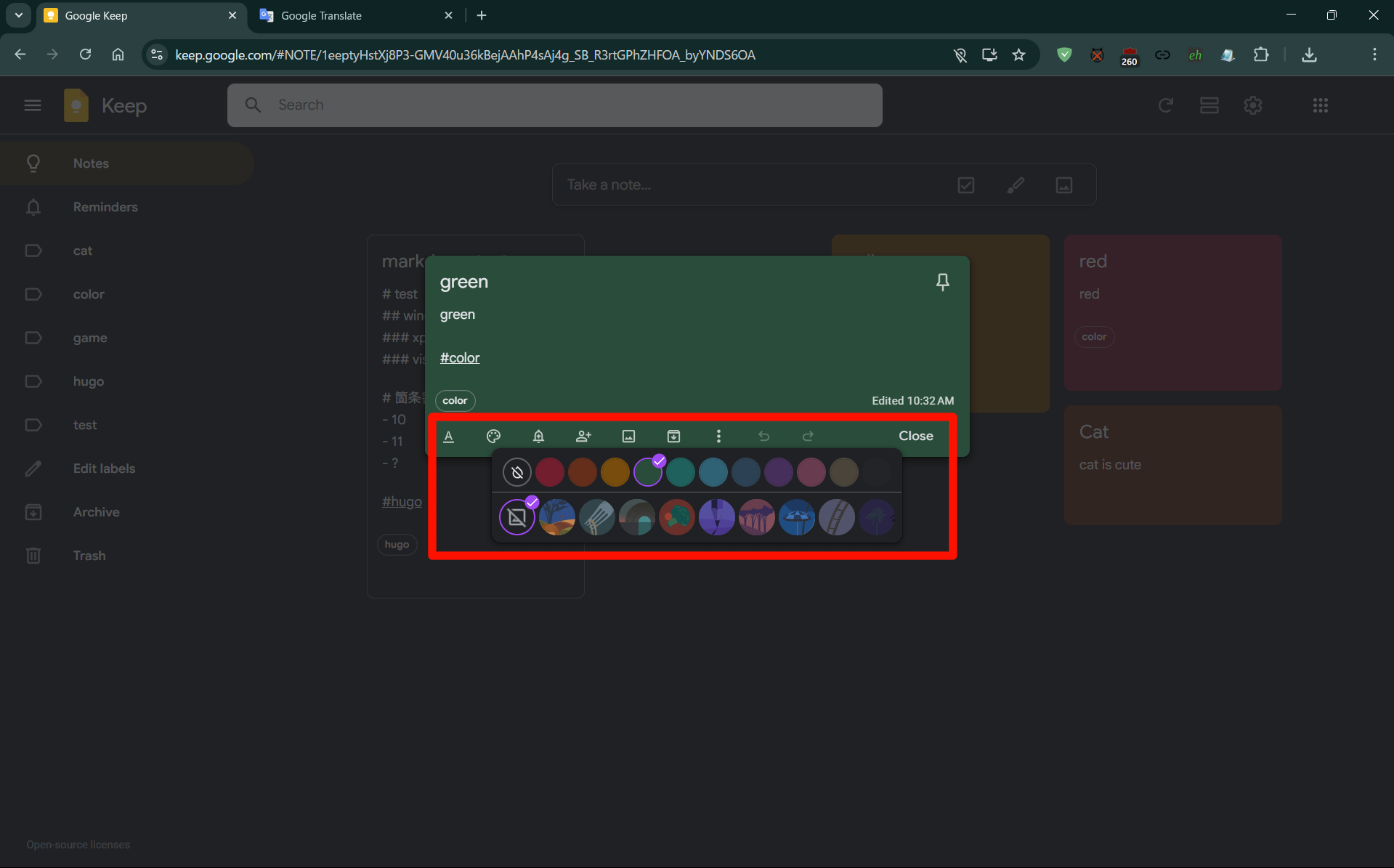Click the color label chip on green note
This screenshot has height=868, width=1394.
click(455, 400)
